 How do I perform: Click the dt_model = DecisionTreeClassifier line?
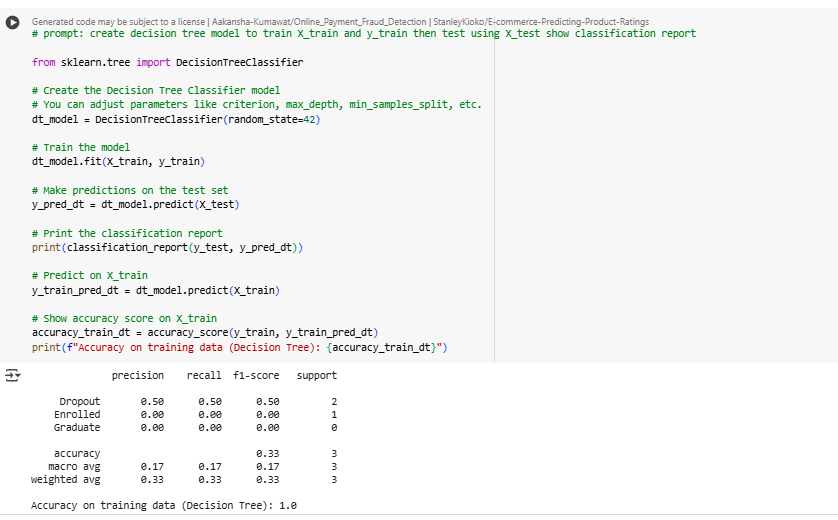(x=176, y=120)
